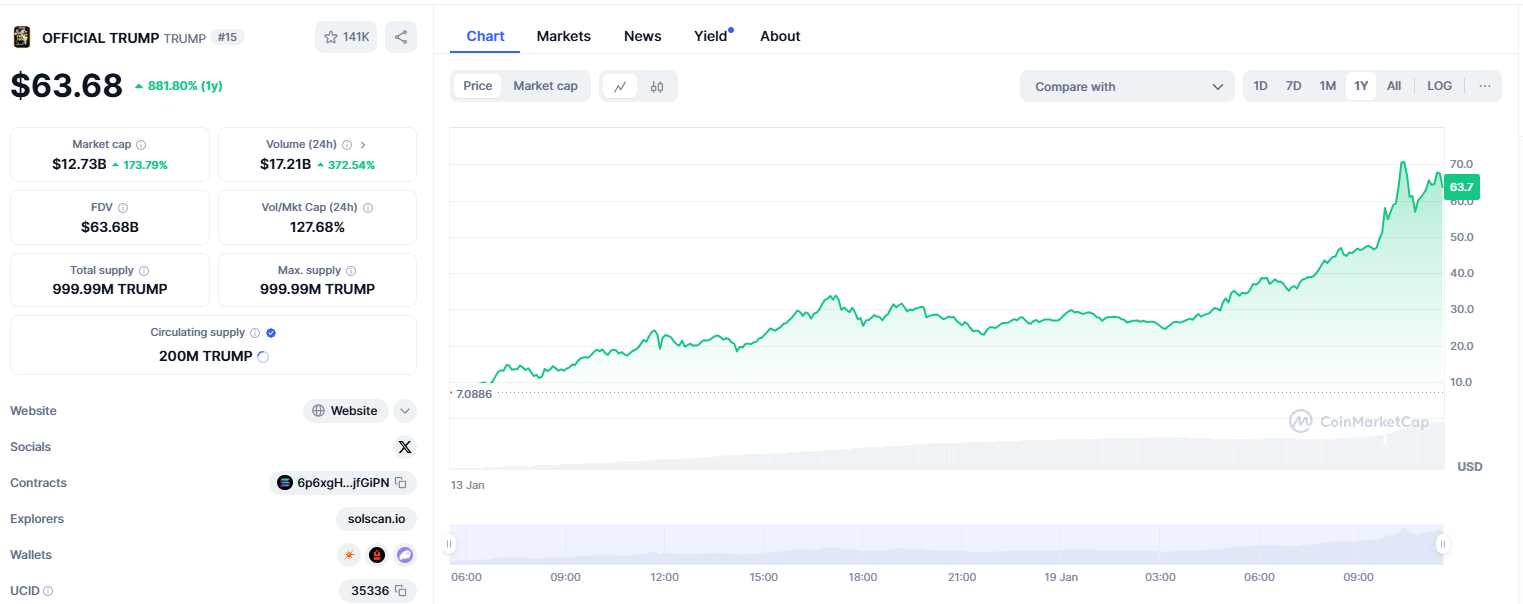Select the Market cap toggle option

coord(545,86)
